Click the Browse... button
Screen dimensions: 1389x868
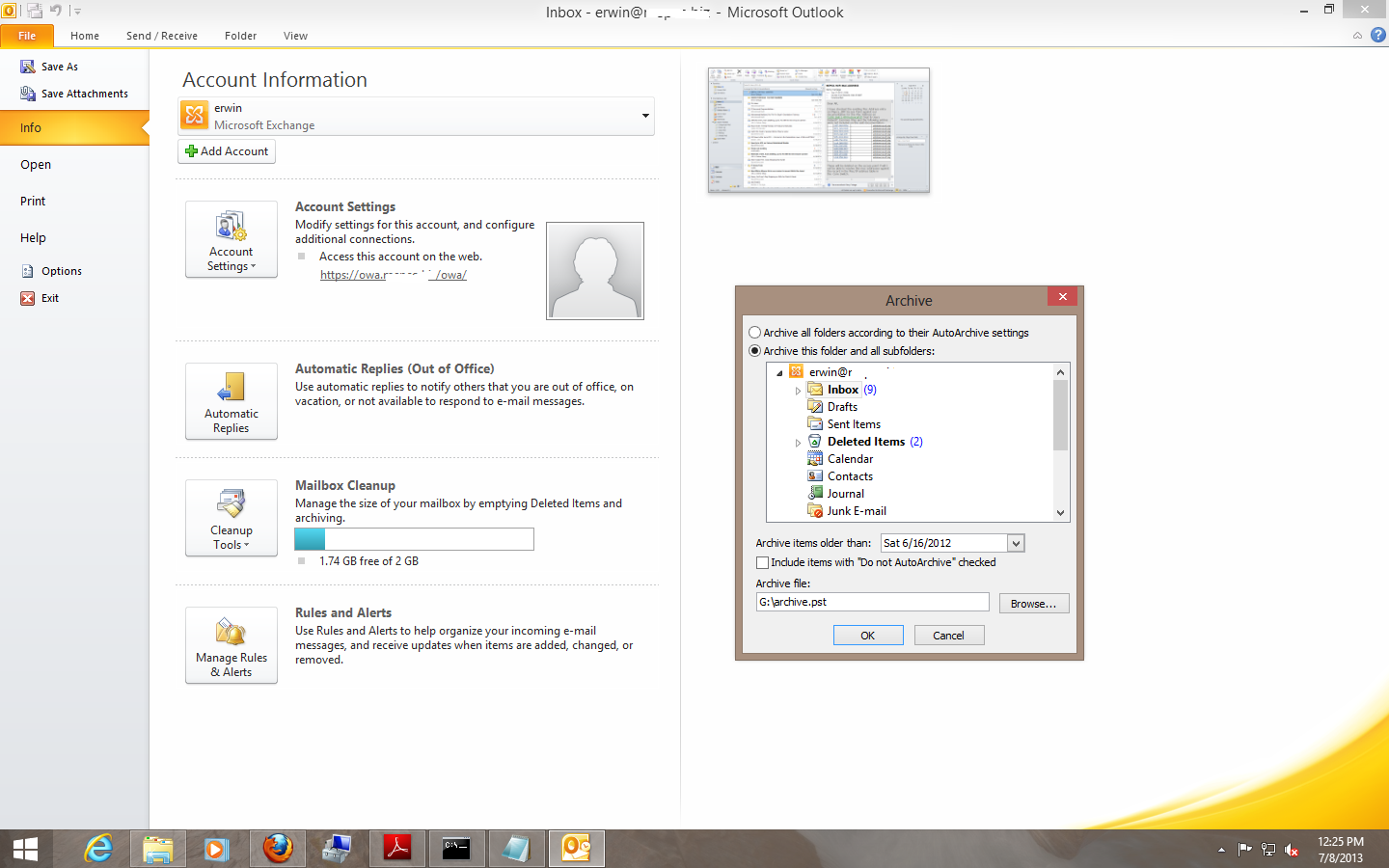click(x=1034, y=604)
